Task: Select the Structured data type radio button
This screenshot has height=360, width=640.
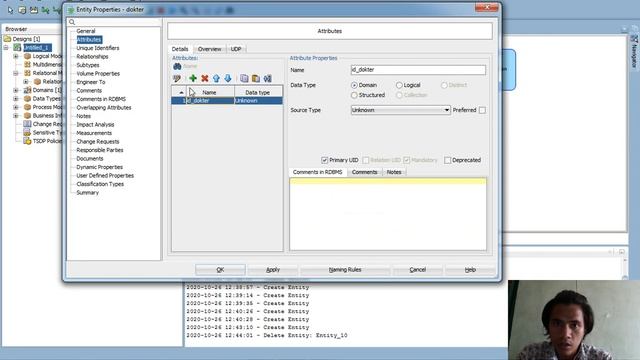Action: click(x=354, y=95)
